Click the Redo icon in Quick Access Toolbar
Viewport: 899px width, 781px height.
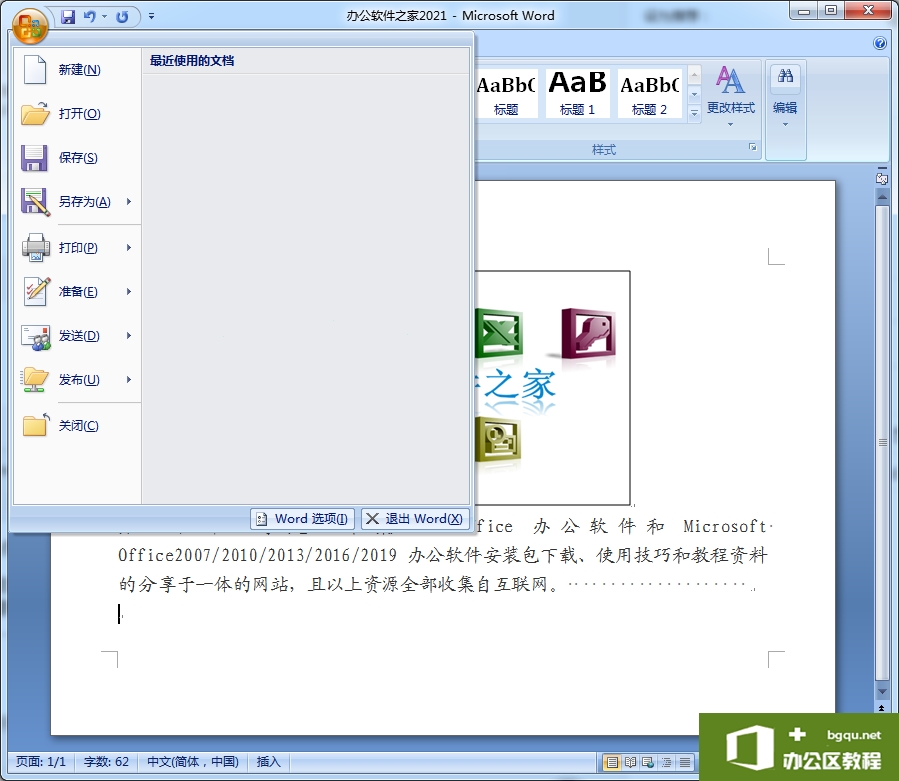[x=122, y=17]
